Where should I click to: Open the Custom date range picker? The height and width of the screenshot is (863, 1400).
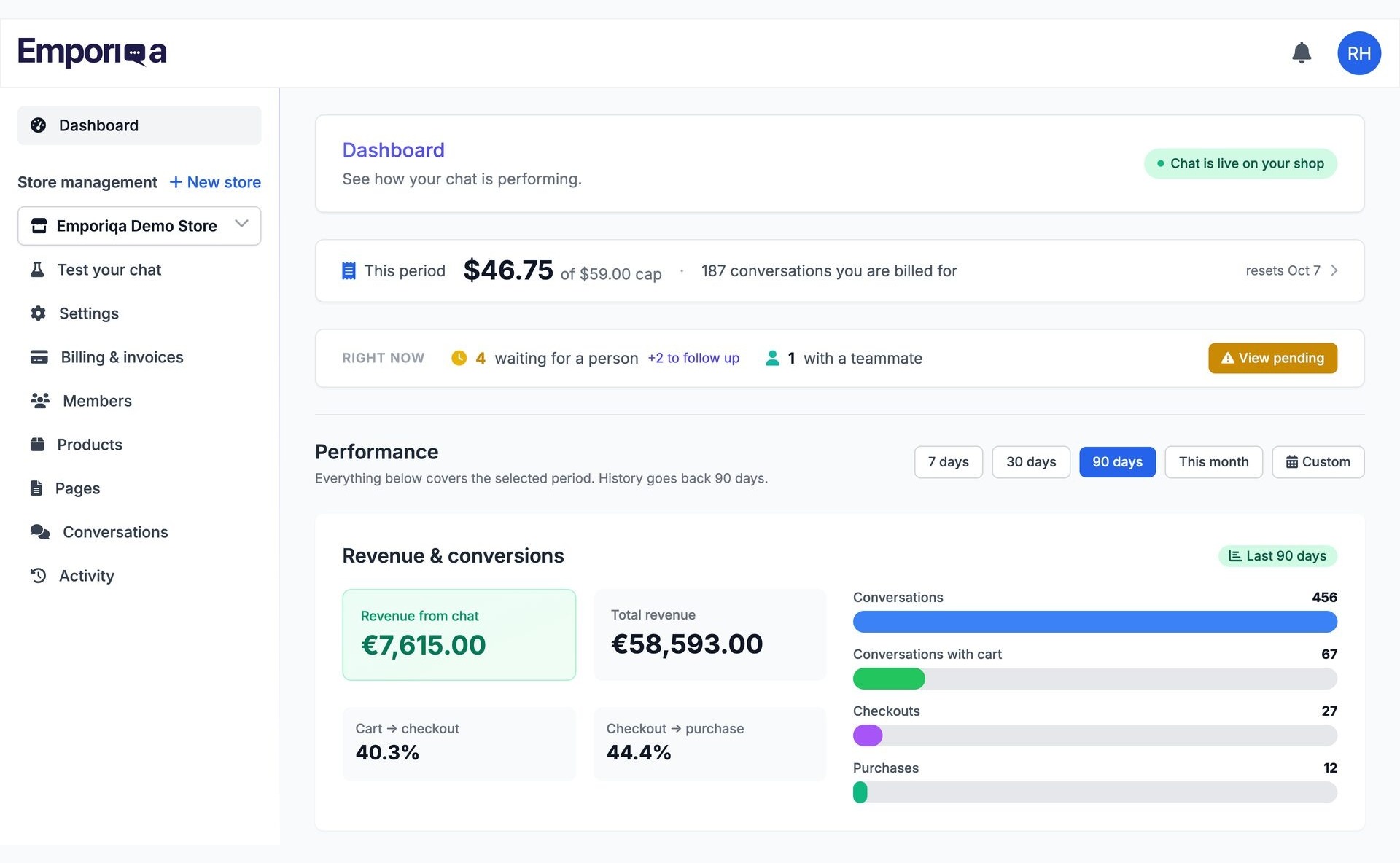point(1318,462)
